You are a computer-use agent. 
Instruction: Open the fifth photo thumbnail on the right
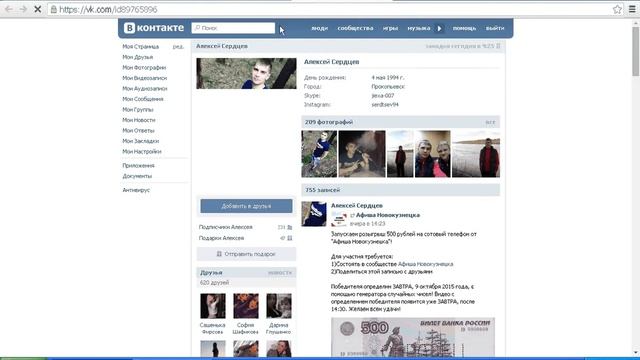pyautogui.click(x=476, y=154)
